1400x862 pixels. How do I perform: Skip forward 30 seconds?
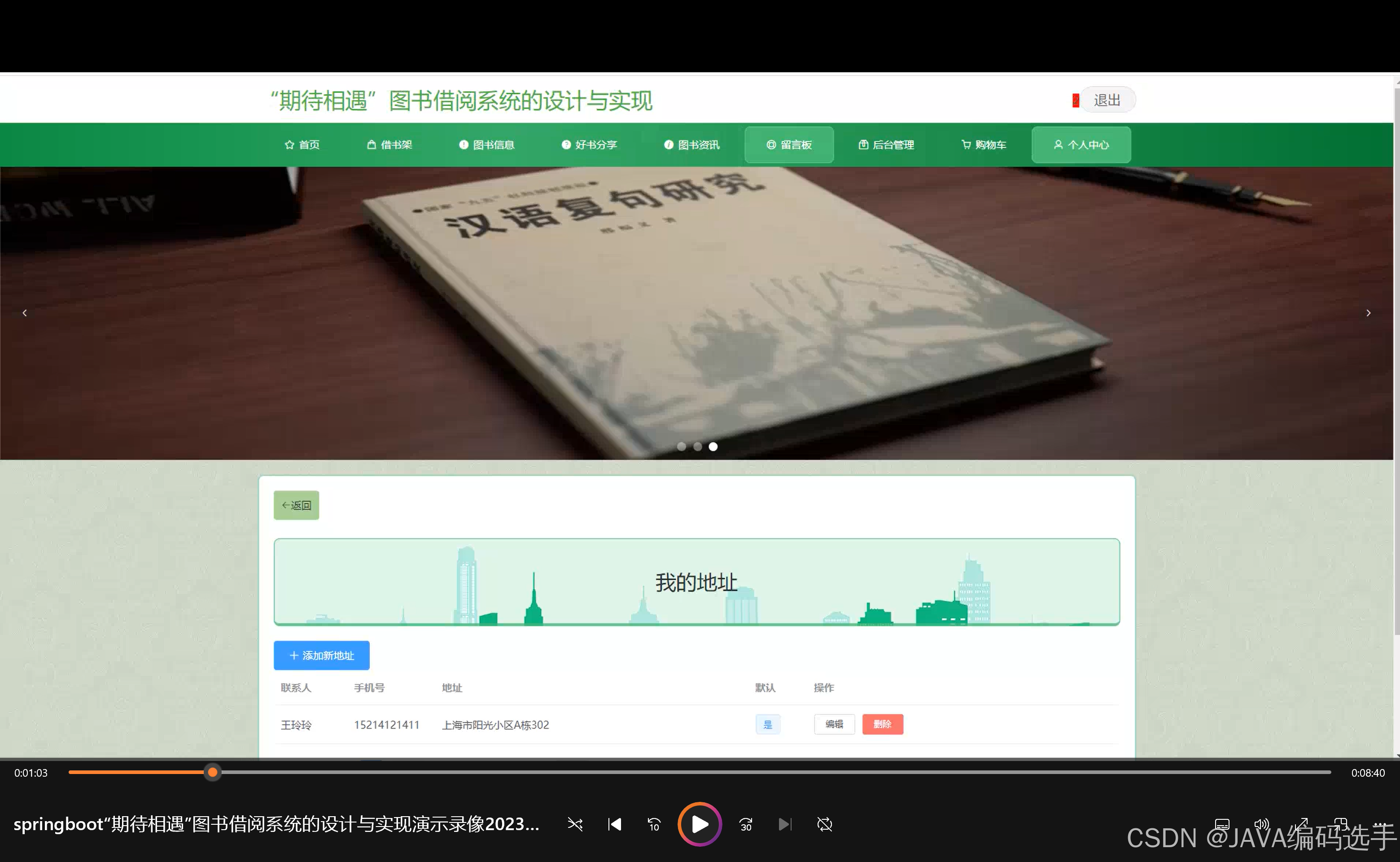746,824
